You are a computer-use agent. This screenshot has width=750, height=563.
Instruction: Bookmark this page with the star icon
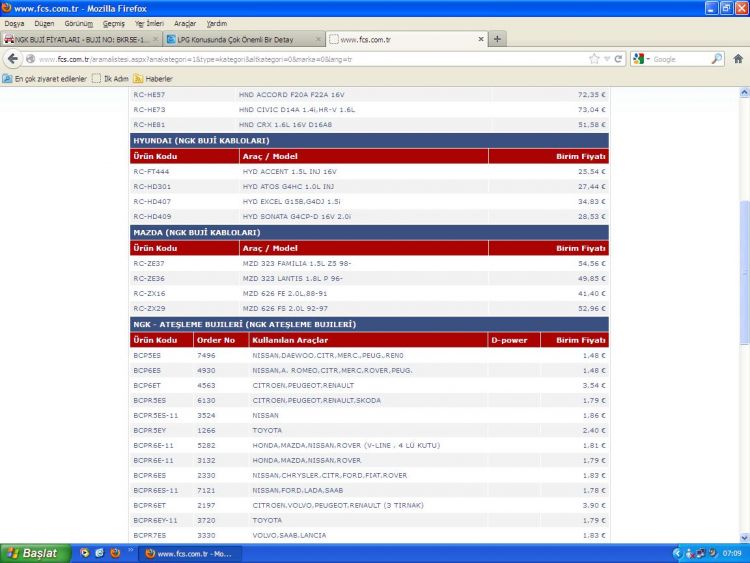594,59
